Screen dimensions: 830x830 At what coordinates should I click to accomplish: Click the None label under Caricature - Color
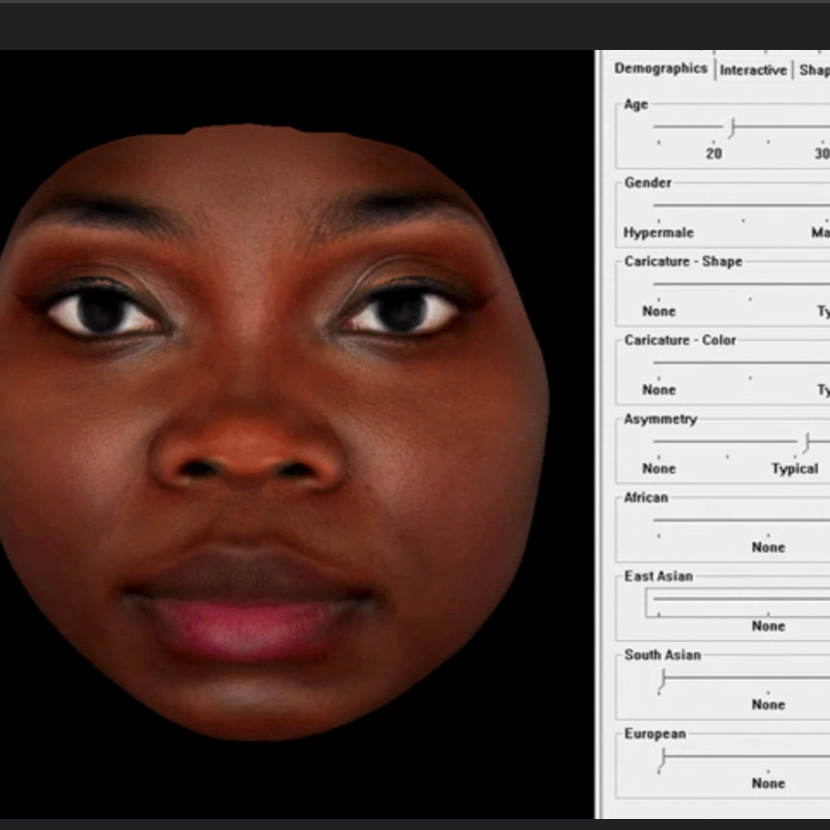coord(659,390)
